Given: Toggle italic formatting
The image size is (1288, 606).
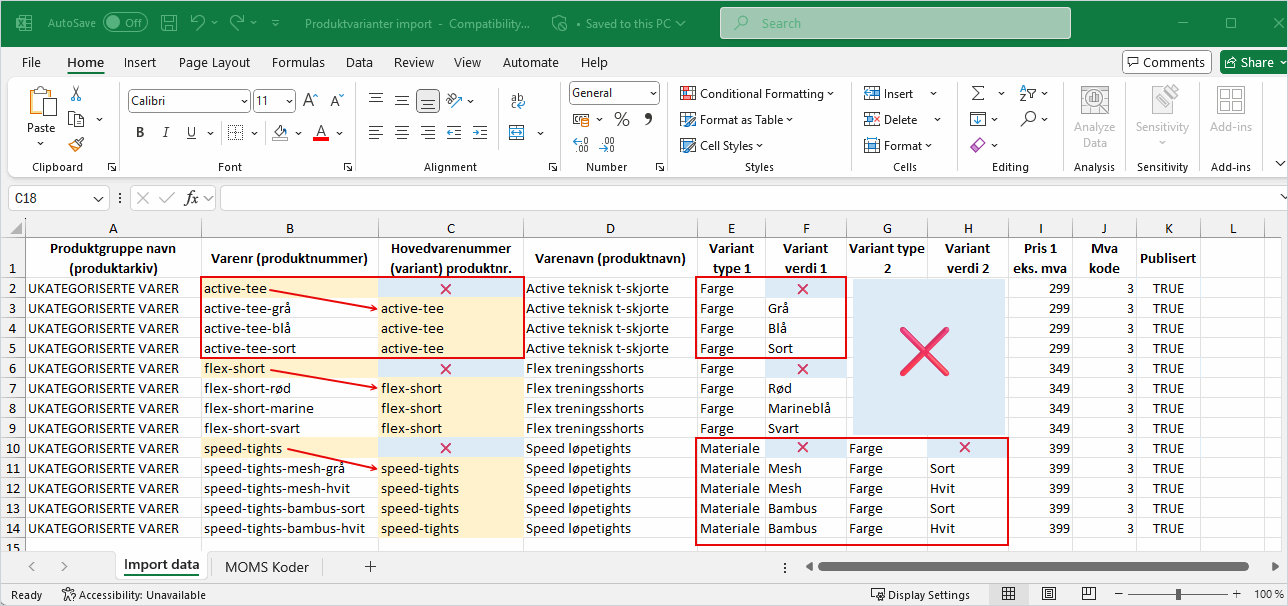Looking at the screenshot, I should 165,131.
